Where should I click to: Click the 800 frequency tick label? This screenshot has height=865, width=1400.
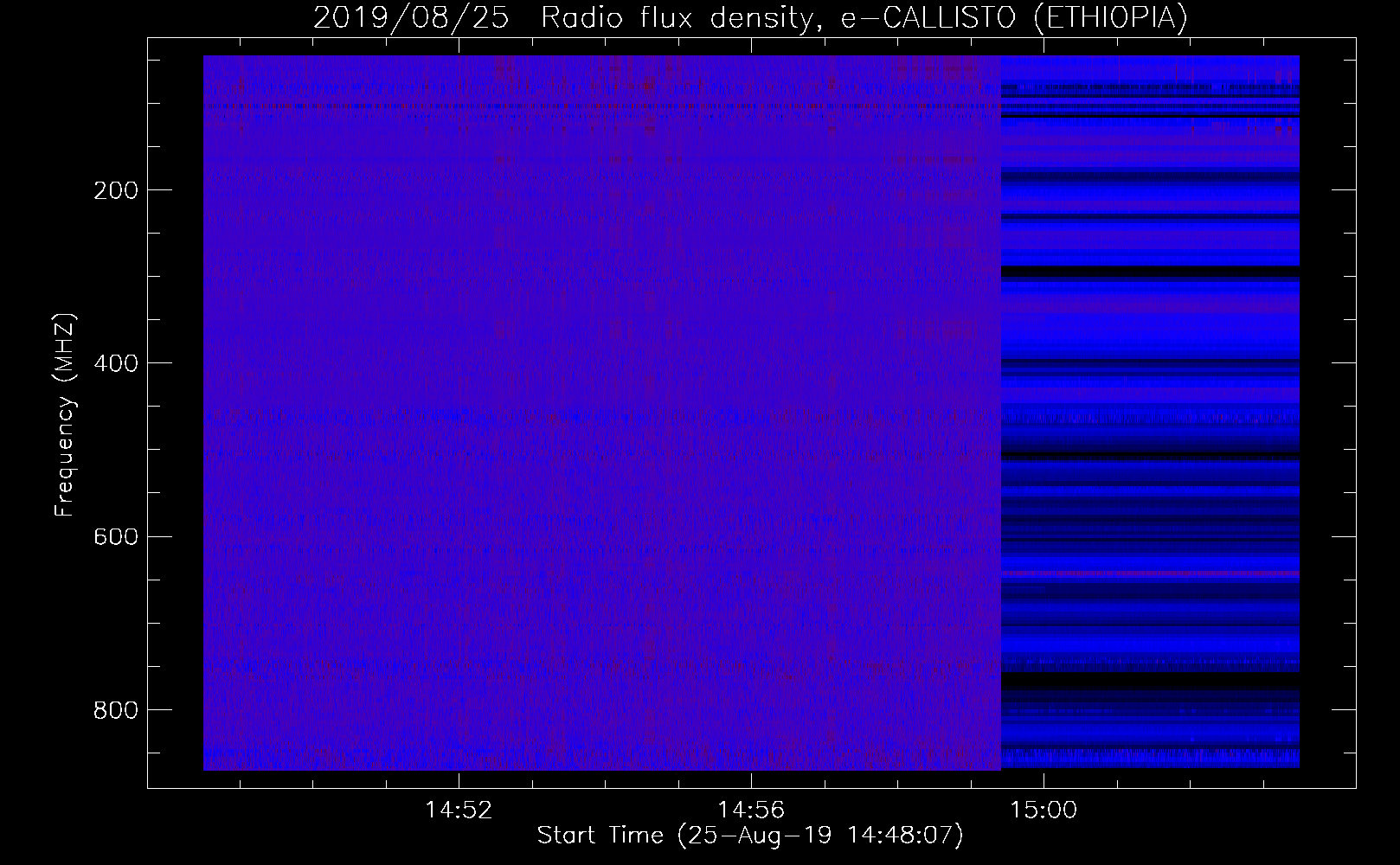[115, 709]
